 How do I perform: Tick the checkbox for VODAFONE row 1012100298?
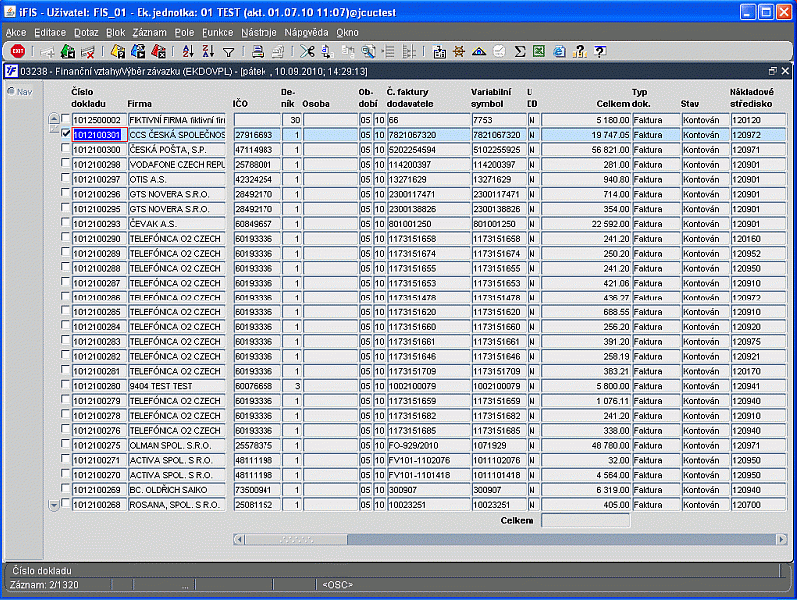point(65,163)
